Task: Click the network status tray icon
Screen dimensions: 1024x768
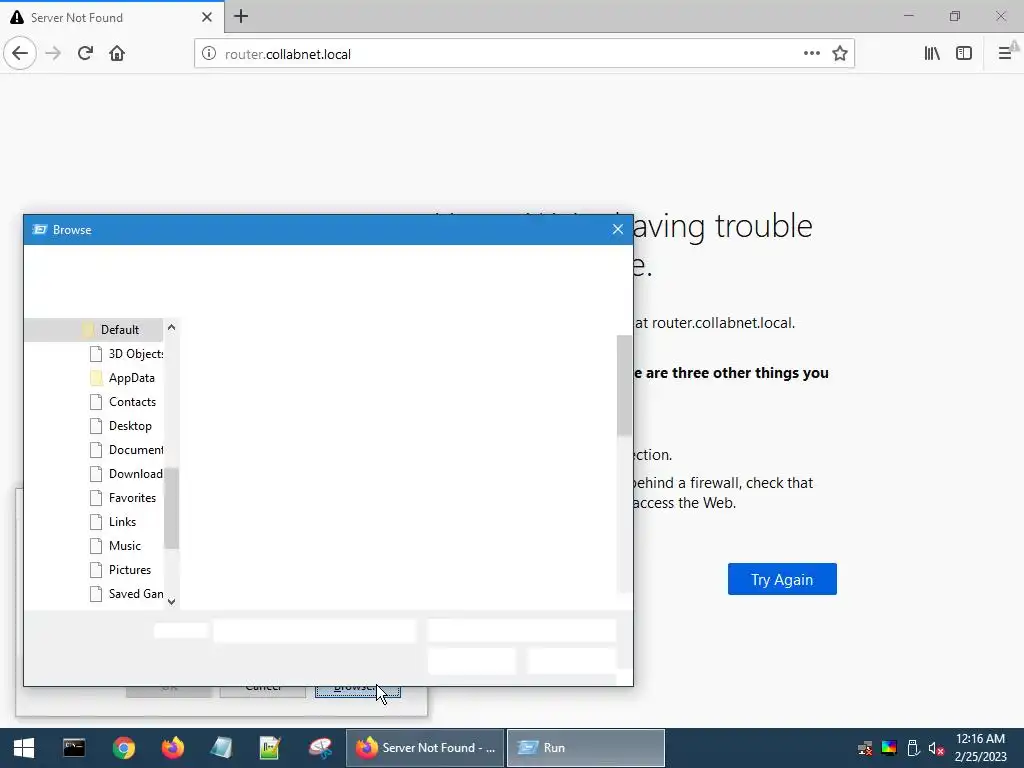Action: 865,748
